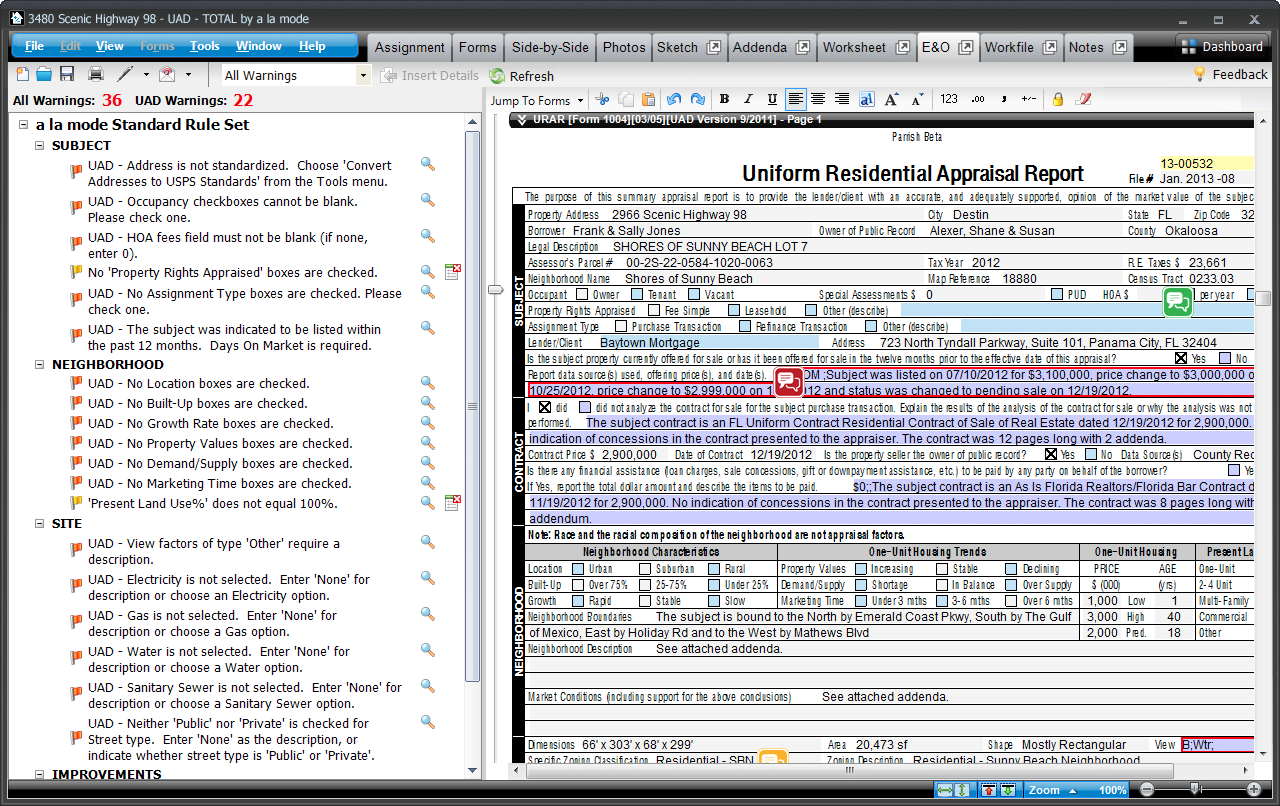The image size is (1280, 806).
Task: Click the yellow padlock lock icon
Action: coord(1057,99)
